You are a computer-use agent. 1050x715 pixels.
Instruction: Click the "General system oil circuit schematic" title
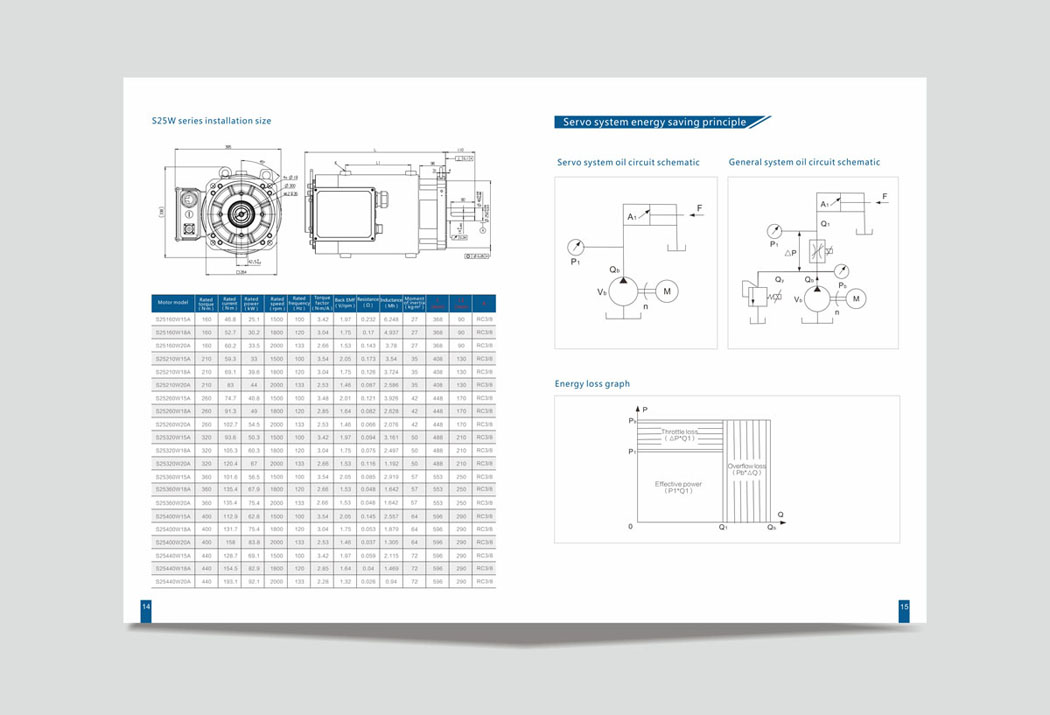click(x=804, y=162)
